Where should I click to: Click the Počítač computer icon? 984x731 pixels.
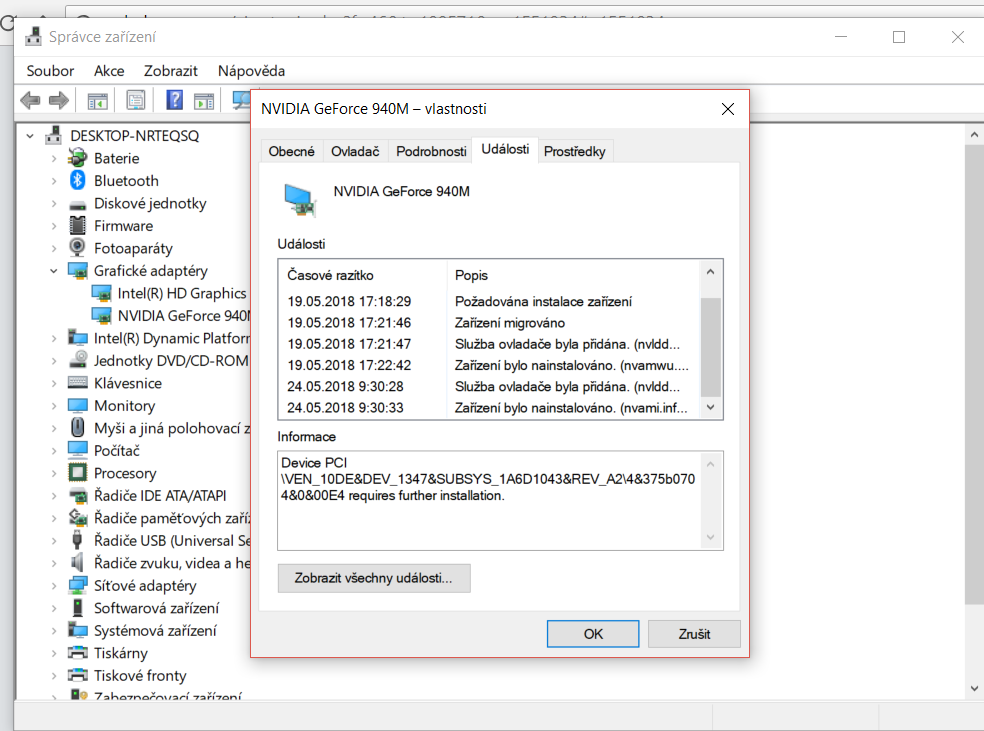click(77, 451)
